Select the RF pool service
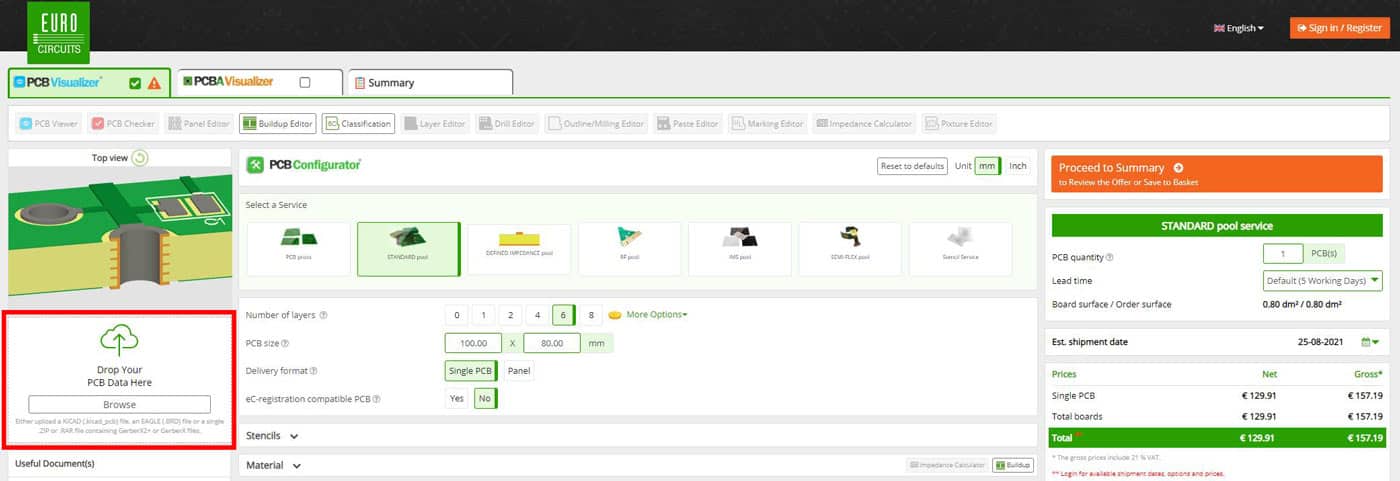 pyautogui.click(x=629, y=249)
